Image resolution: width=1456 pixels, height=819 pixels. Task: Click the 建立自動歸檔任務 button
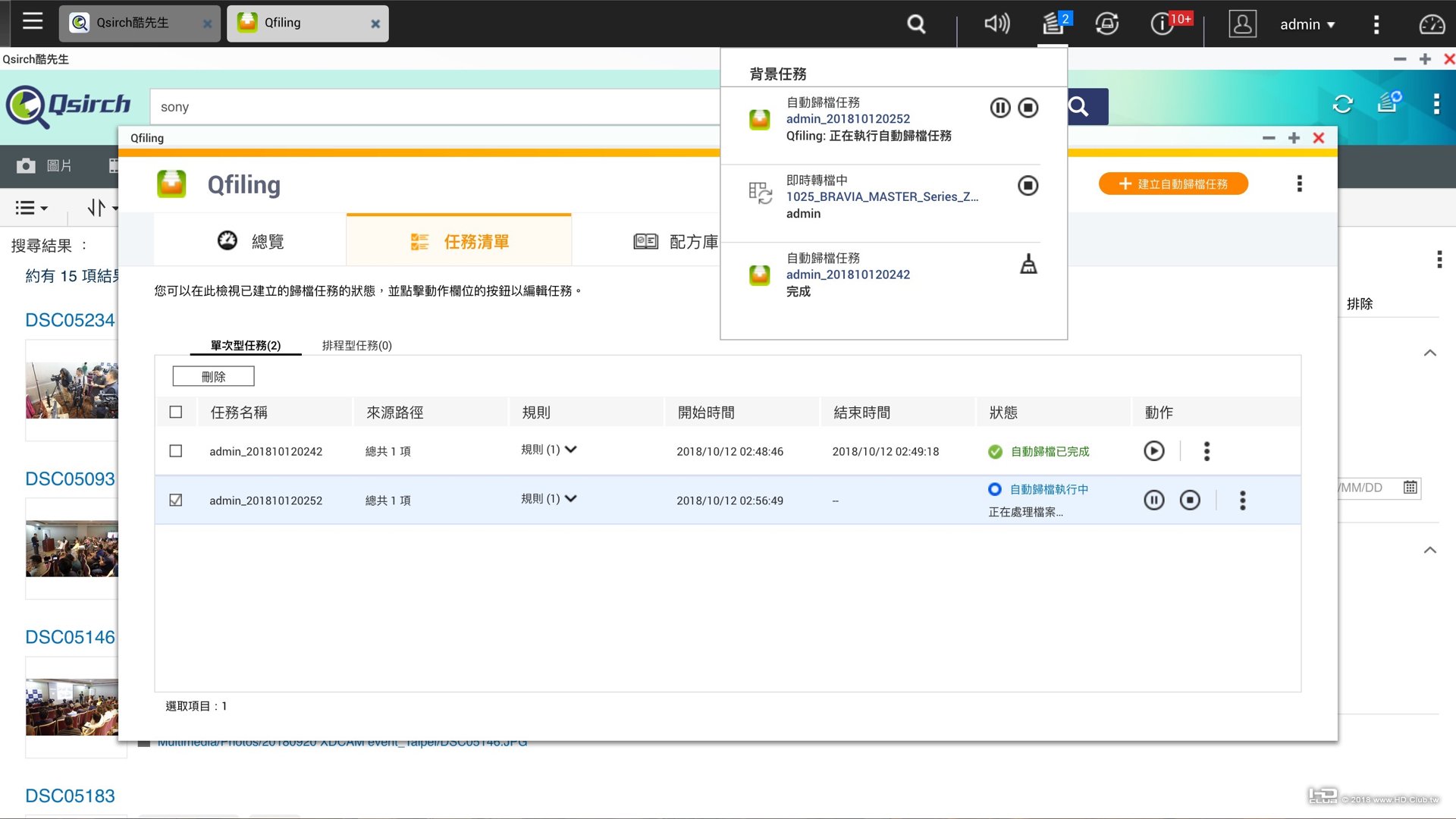1172,184
